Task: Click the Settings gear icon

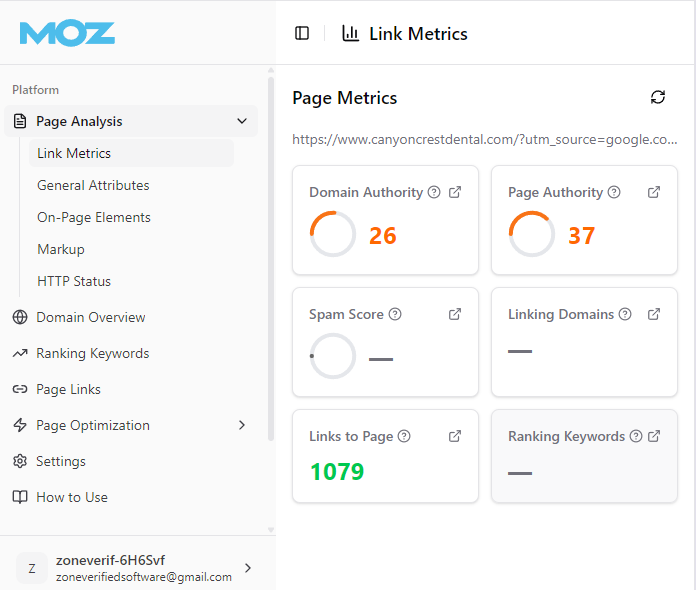Action: tap(20, 461)
